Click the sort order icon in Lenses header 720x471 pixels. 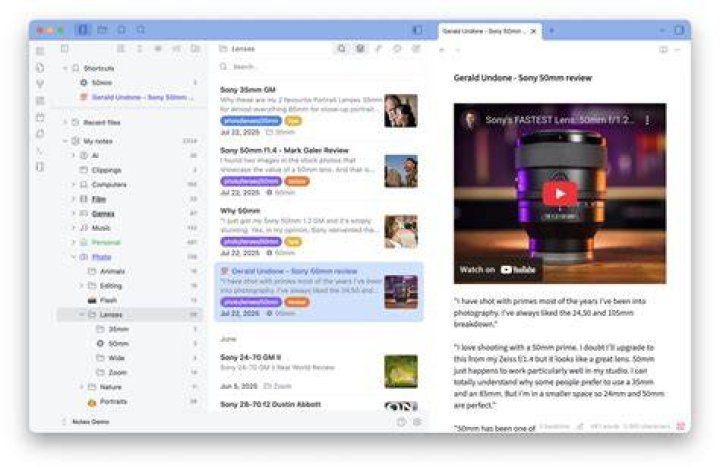379,49
